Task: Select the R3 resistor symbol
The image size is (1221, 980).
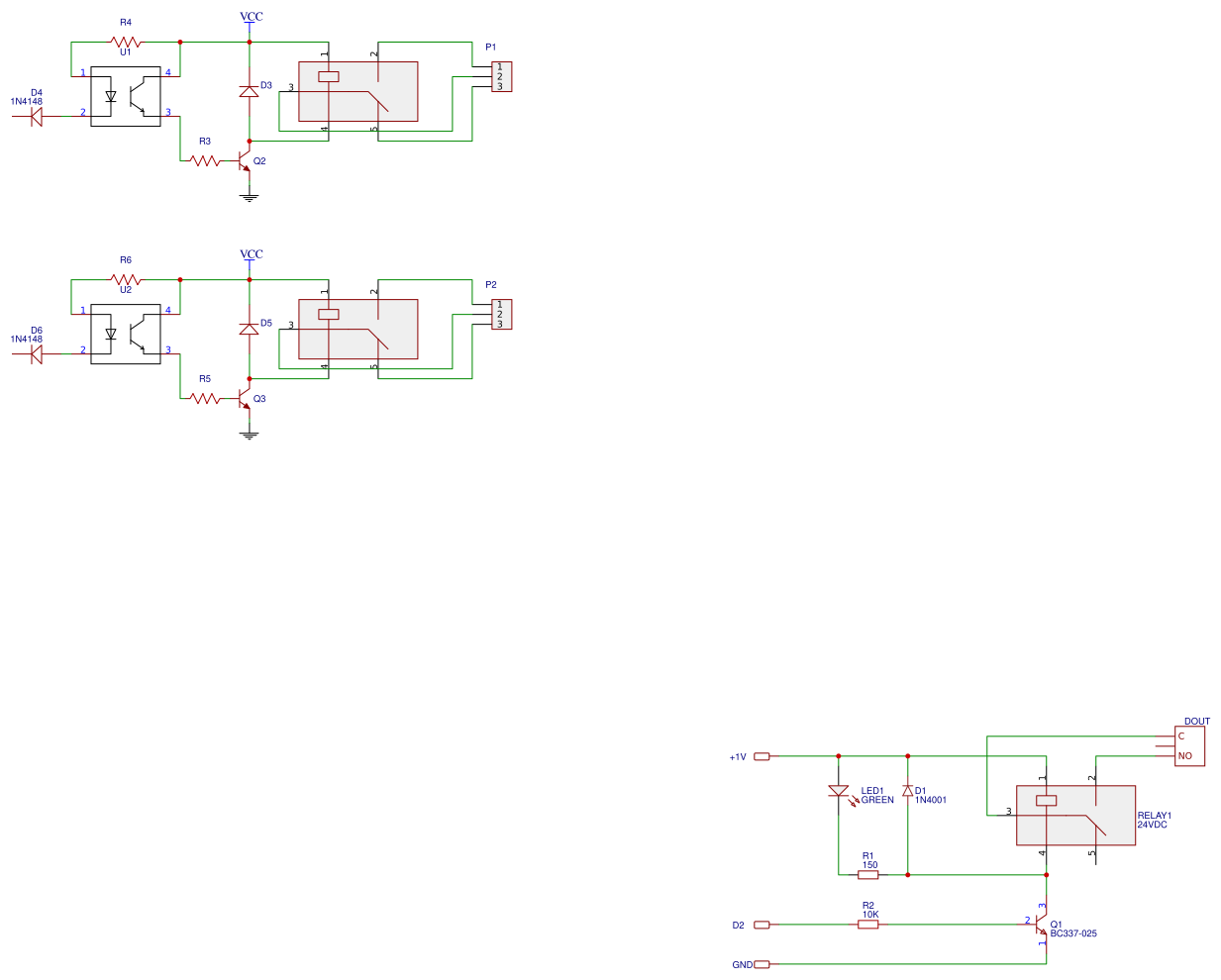Action: pos(205,160)
